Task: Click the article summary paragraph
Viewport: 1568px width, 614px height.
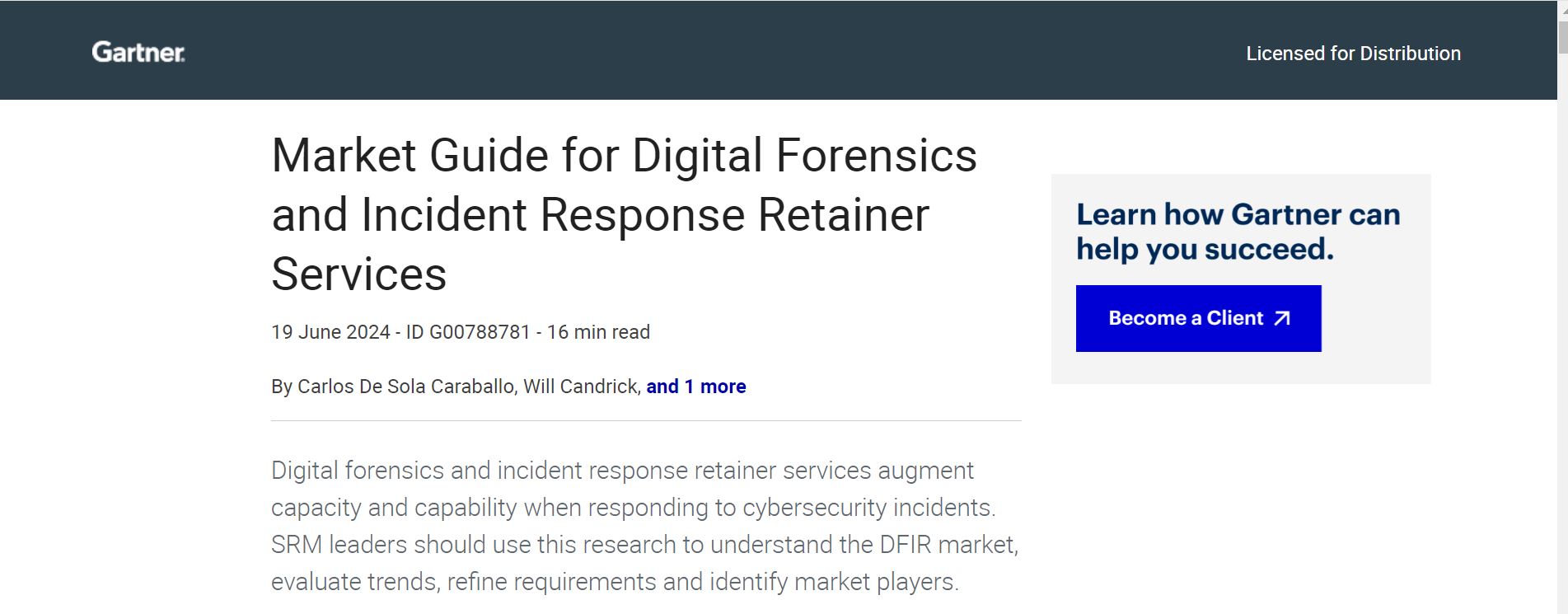Action: click(x=644, y=526)
